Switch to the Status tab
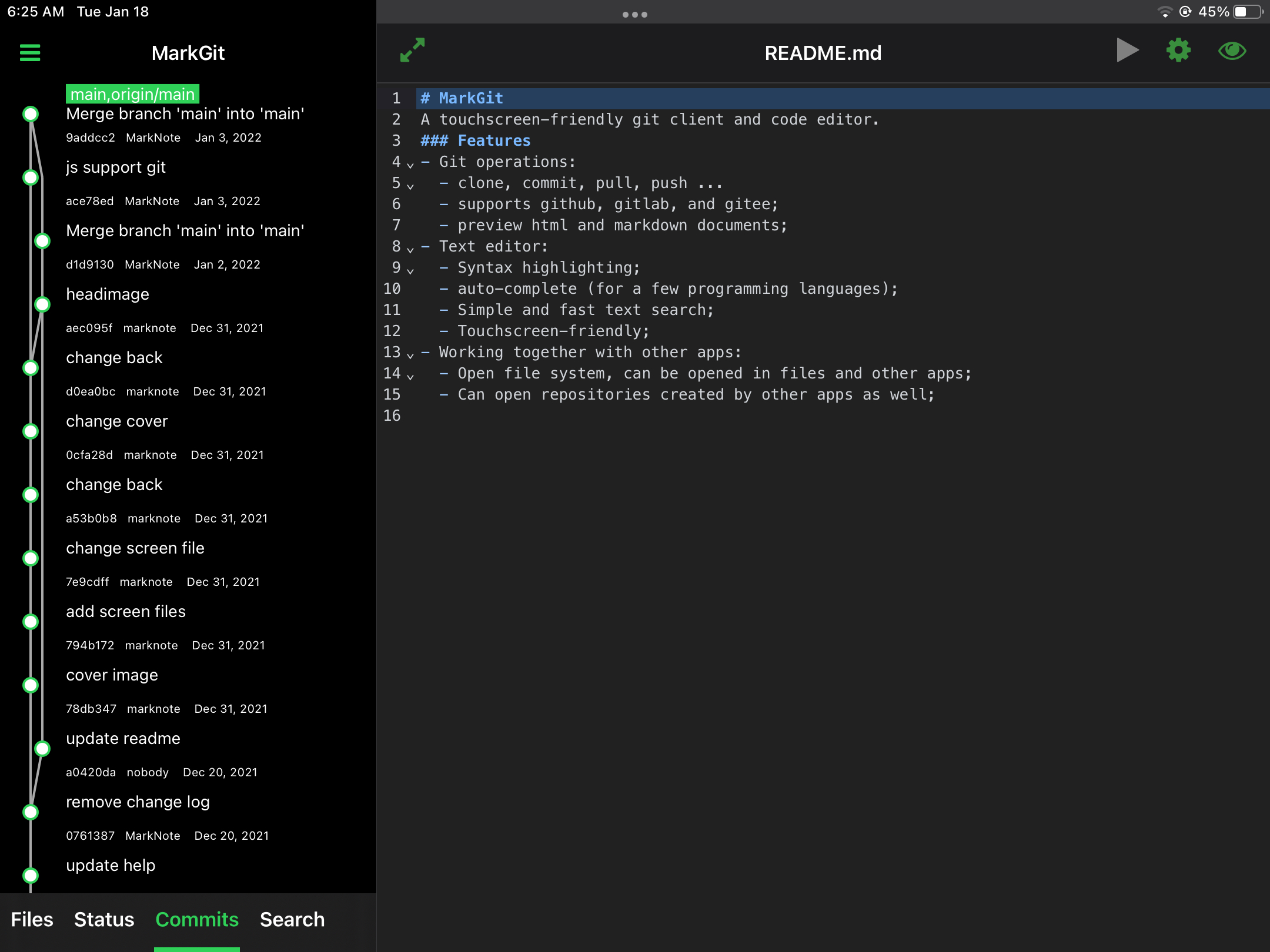 [x=104, y=919]
